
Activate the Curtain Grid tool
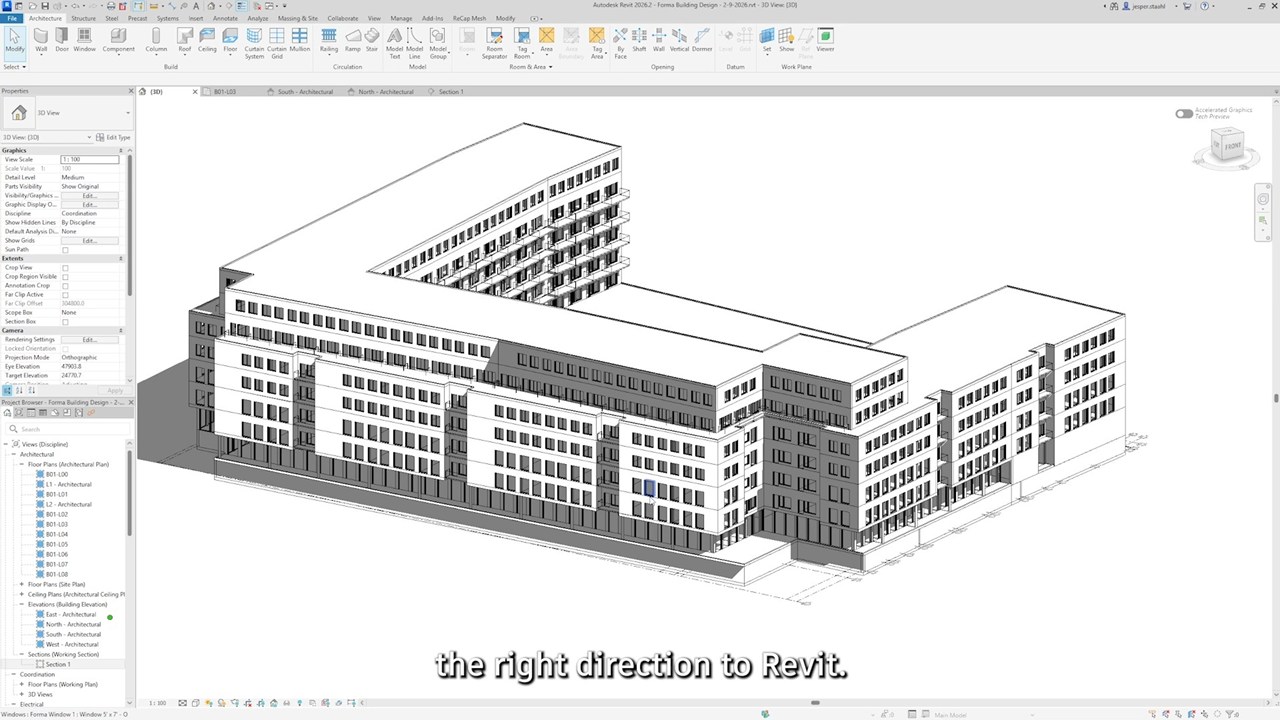[277, 41]
